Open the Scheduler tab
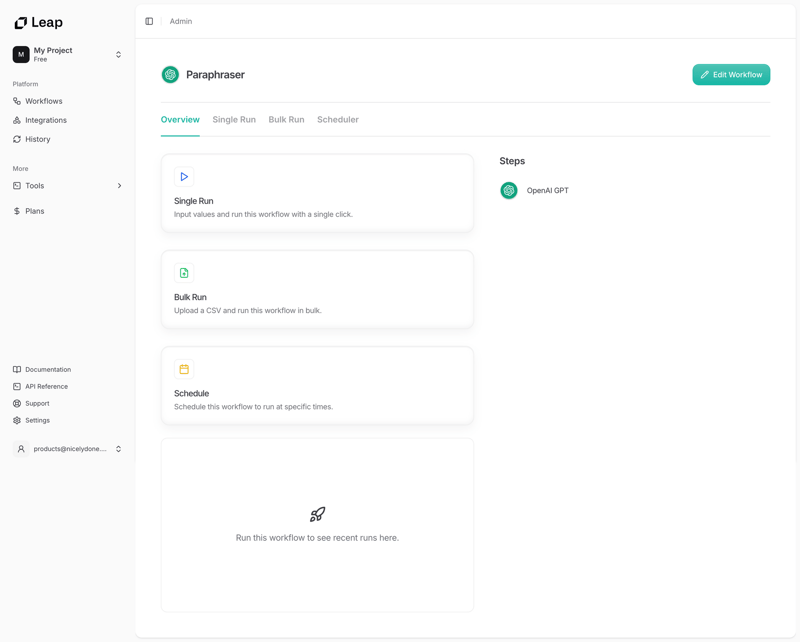800x642 pixels. (339, 119)
